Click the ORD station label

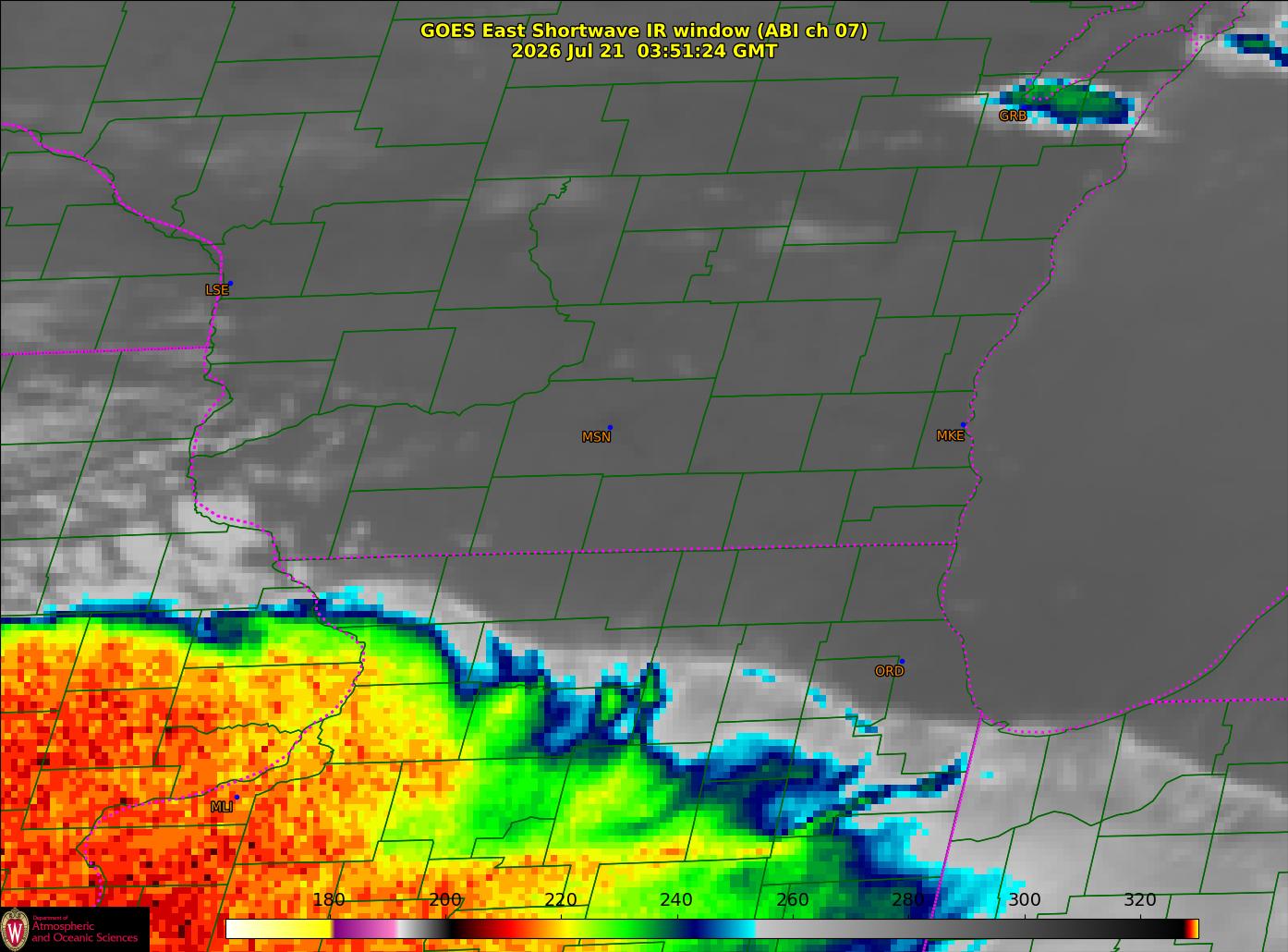pos(889,671)
